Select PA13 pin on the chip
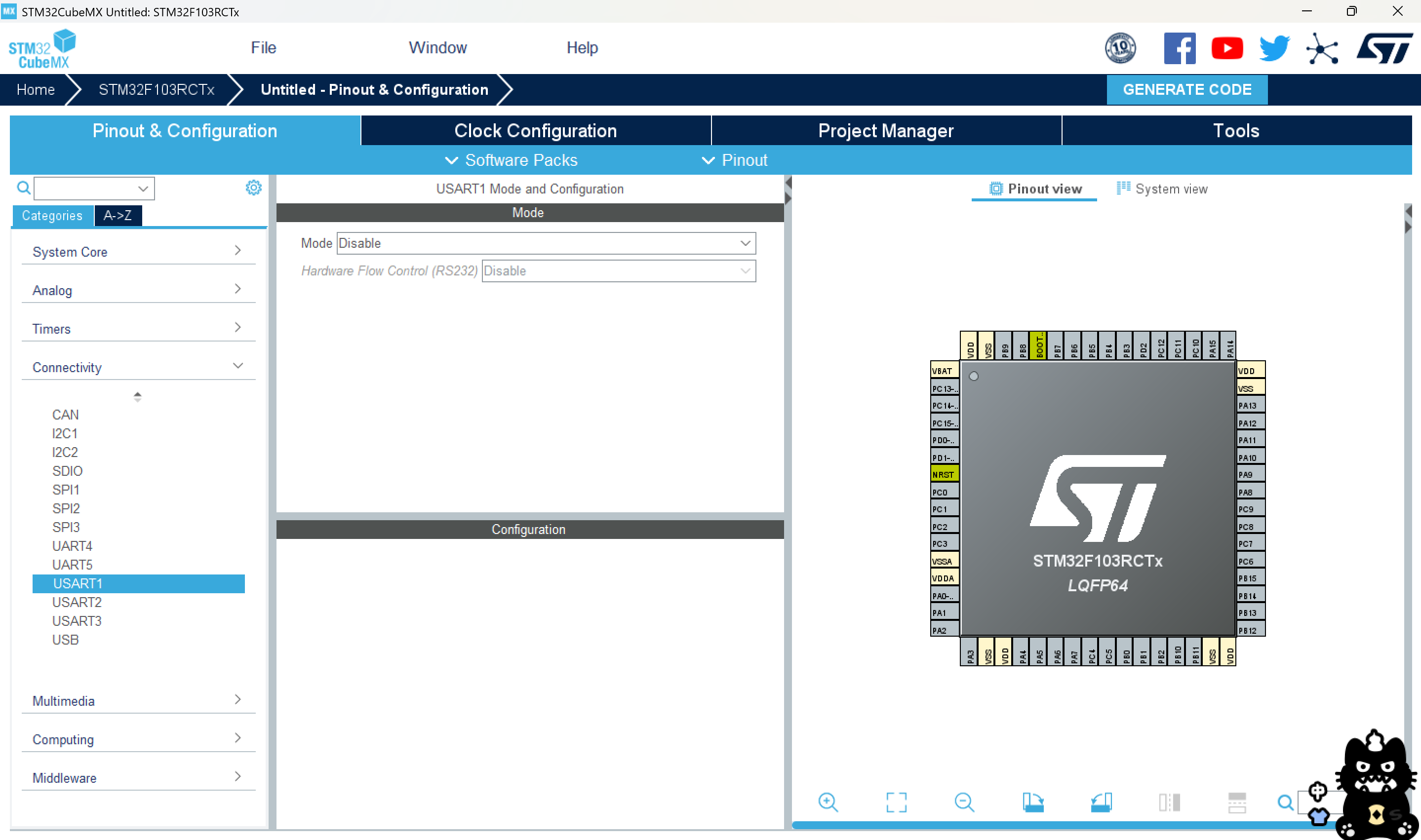Image resolution: width=1421 pixels, height=840 pixels. tap(1251, 405)
